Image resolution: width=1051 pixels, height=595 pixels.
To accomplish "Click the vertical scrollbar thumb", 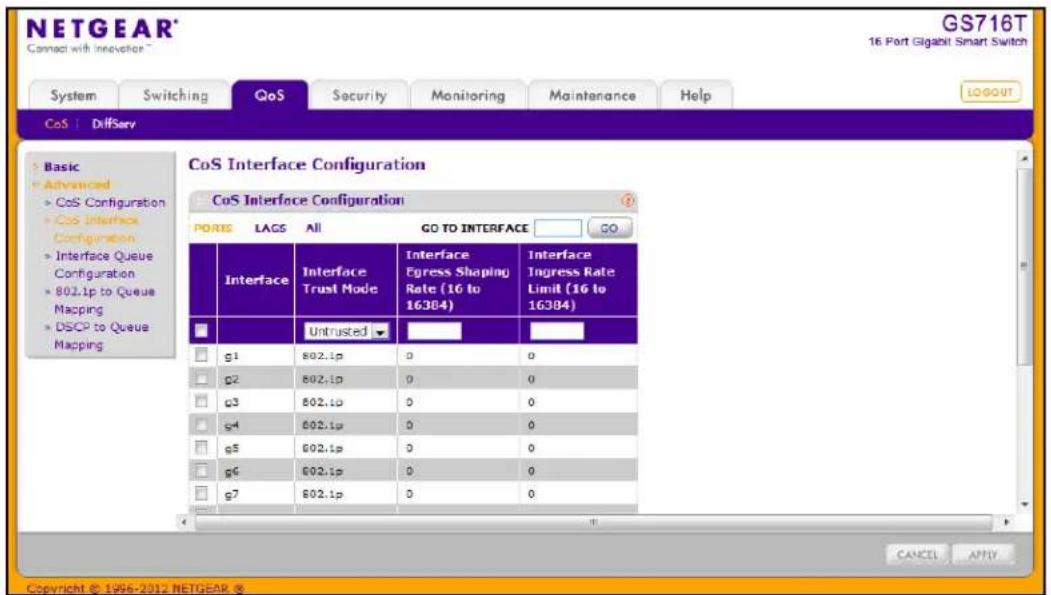I will [1023, 268].
